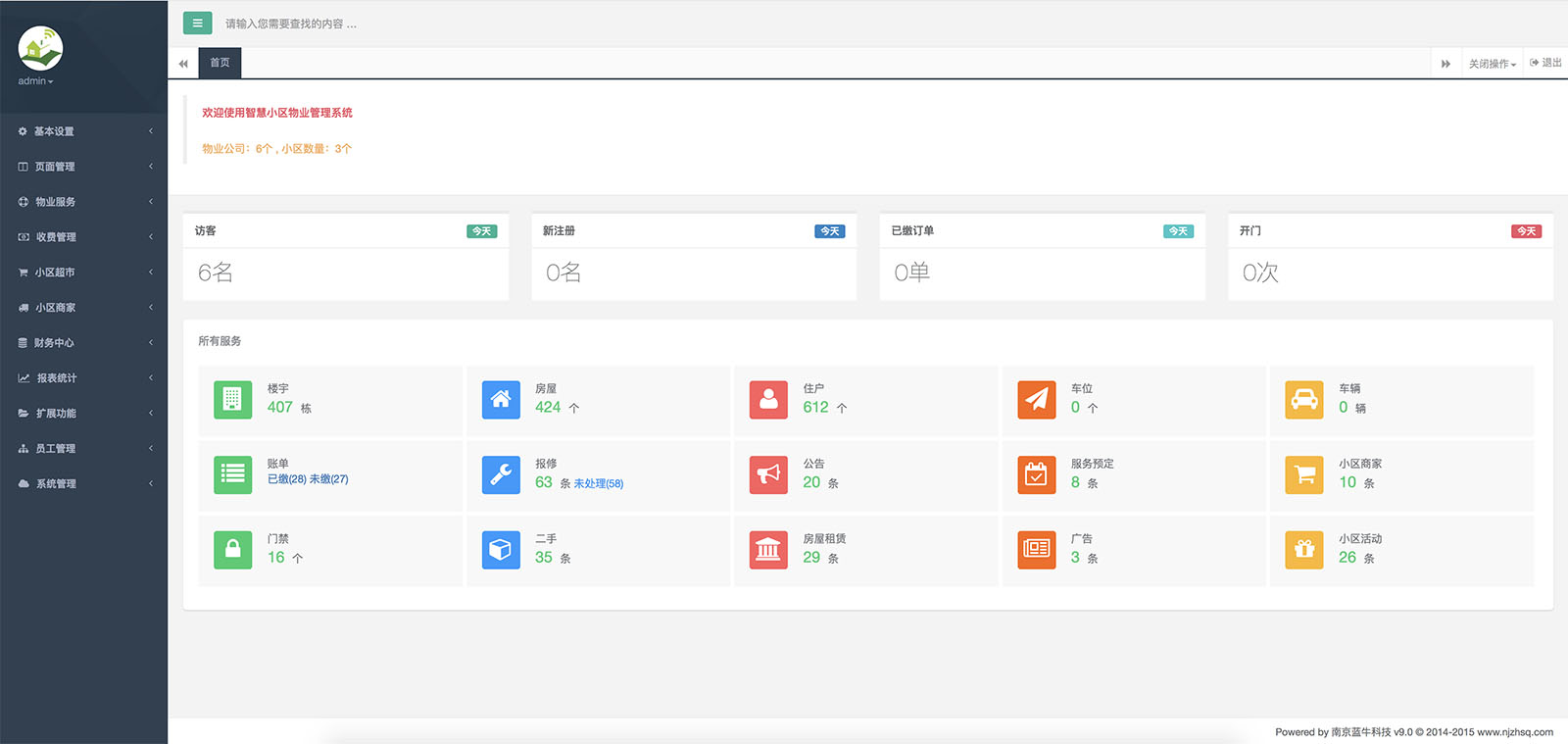Click the 页面管理 icon in sidebar
Viewport: 1568px width, 744px height.
pos(23,167)
